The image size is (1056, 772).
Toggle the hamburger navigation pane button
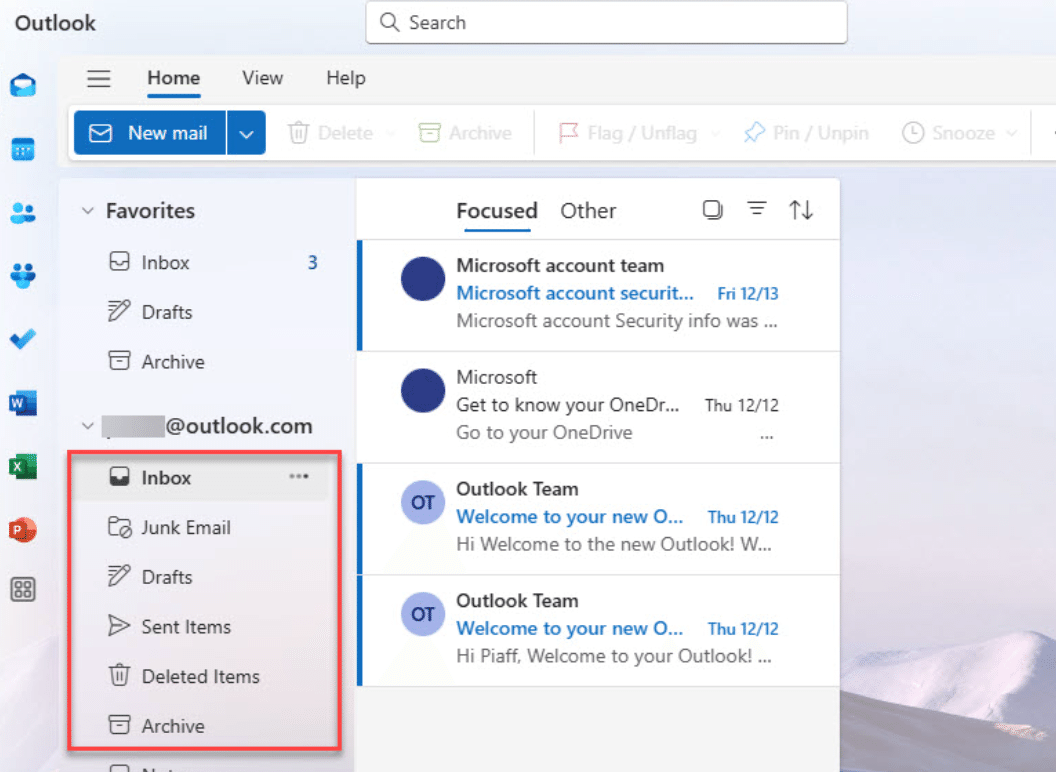[x=98, y=79]
